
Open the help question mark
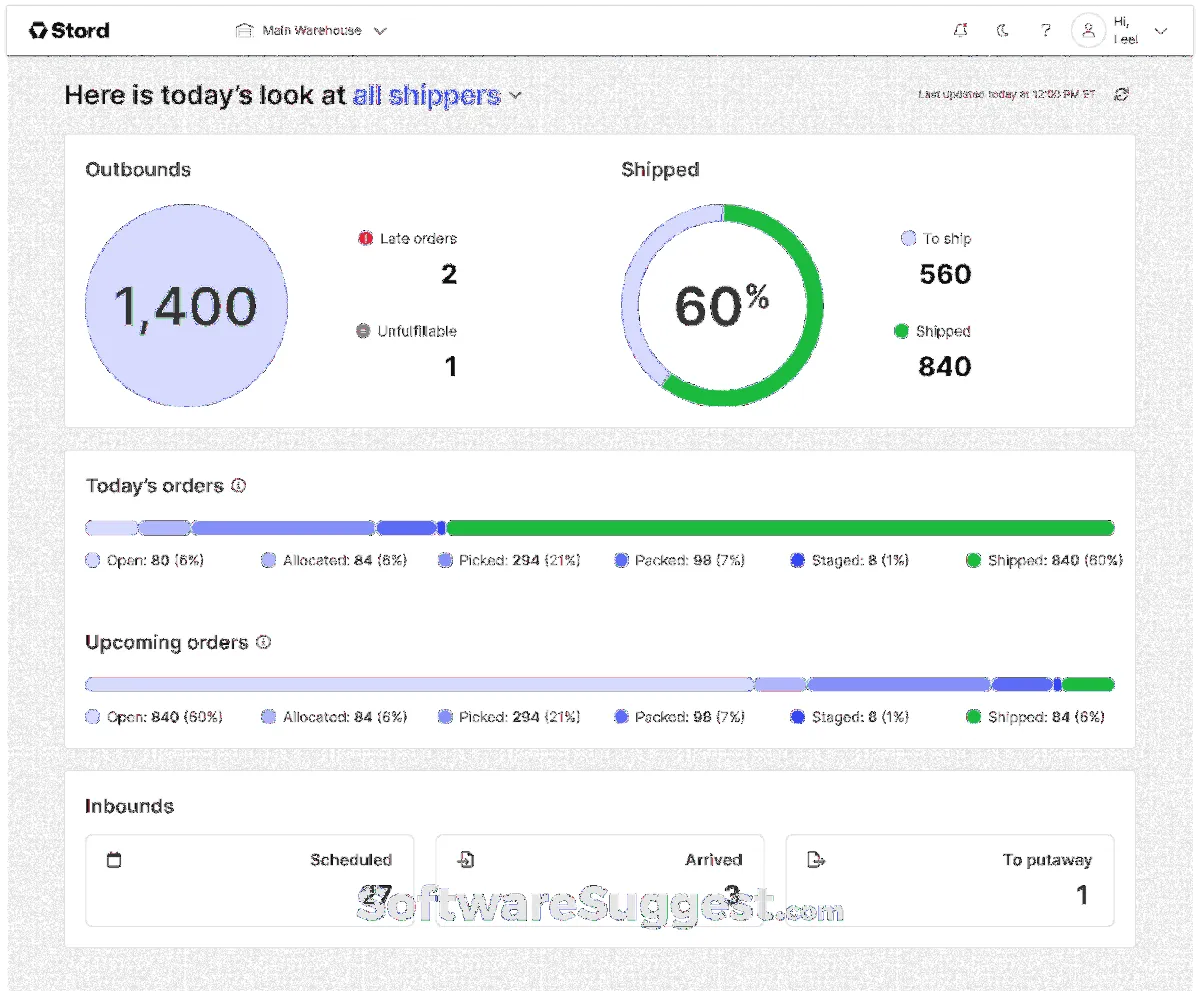click(x=1045, y=31)
